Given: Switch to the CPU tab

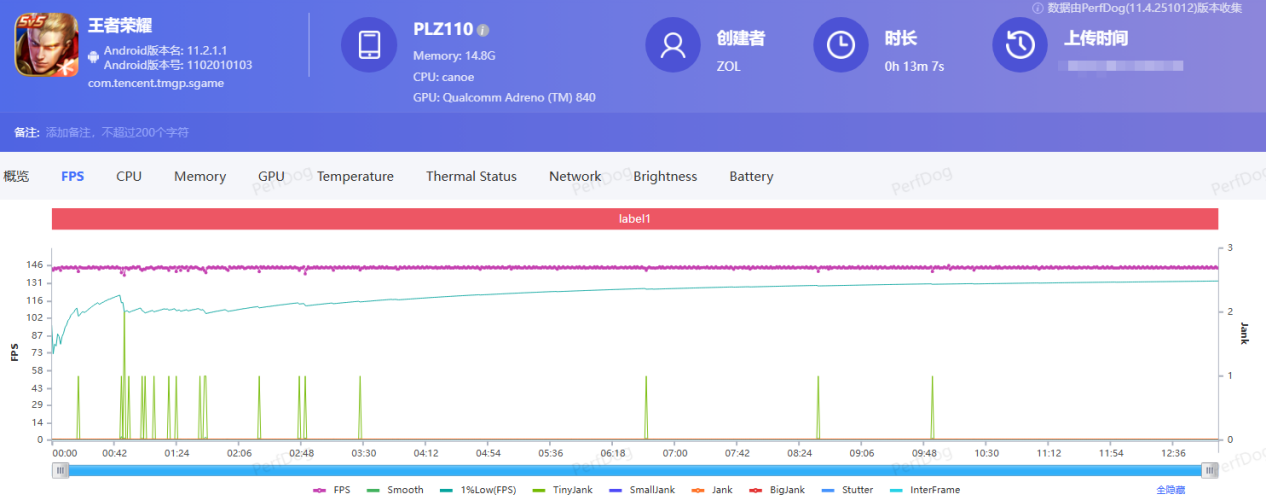Looking at the screenshot, I should 129,176.
